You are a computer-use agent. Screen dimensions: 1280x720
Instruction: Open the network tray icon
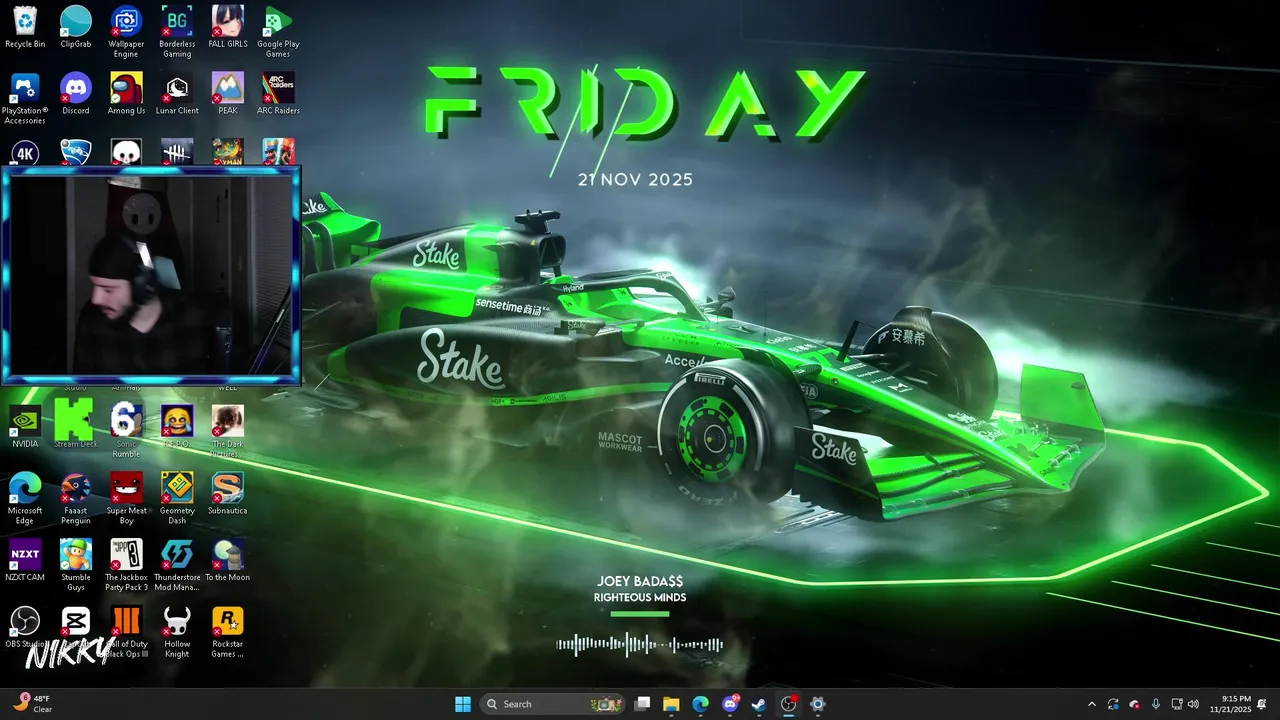1177,704
